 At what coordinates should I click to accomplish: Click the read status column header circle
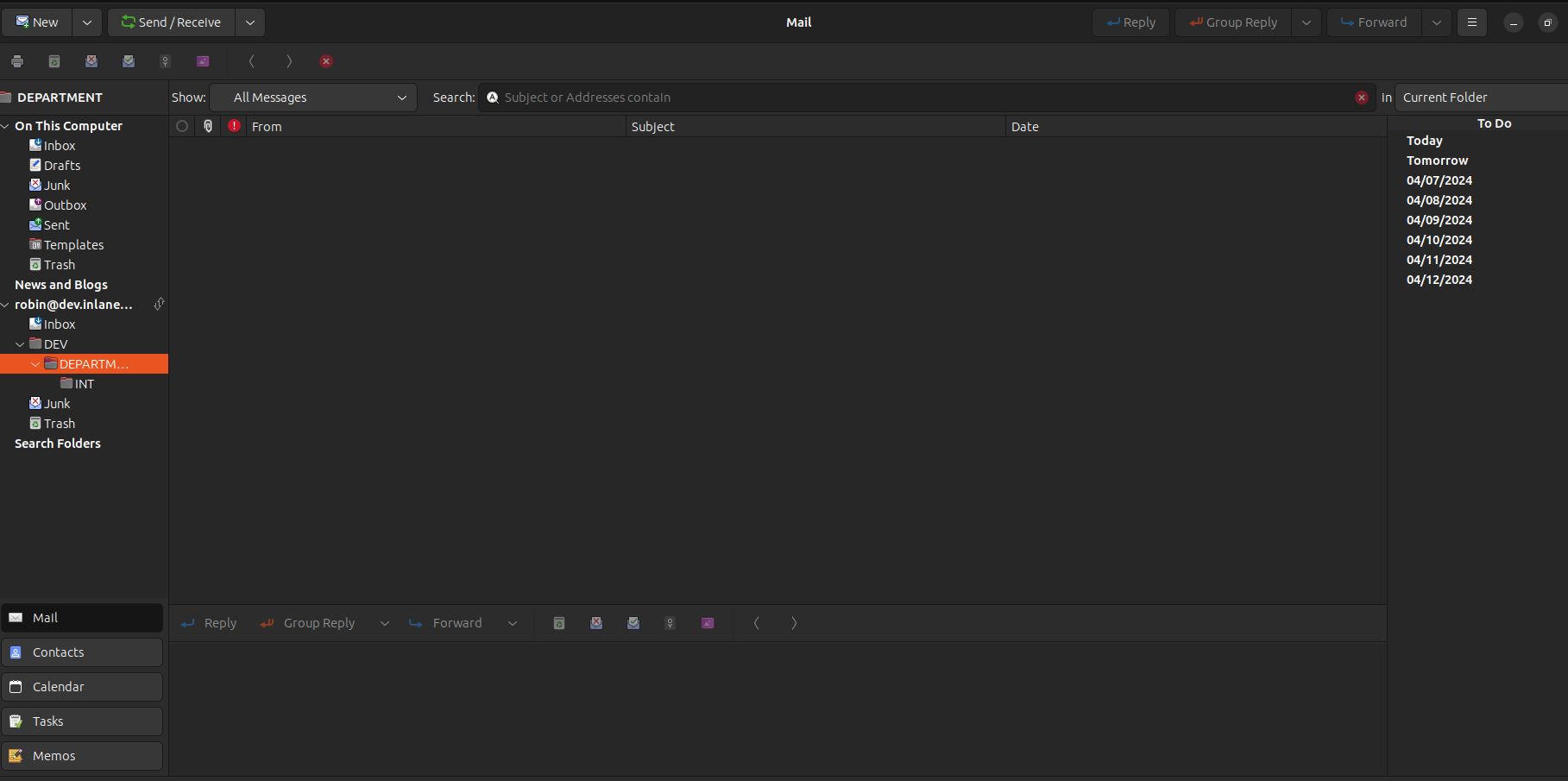(x=182, y=126)
